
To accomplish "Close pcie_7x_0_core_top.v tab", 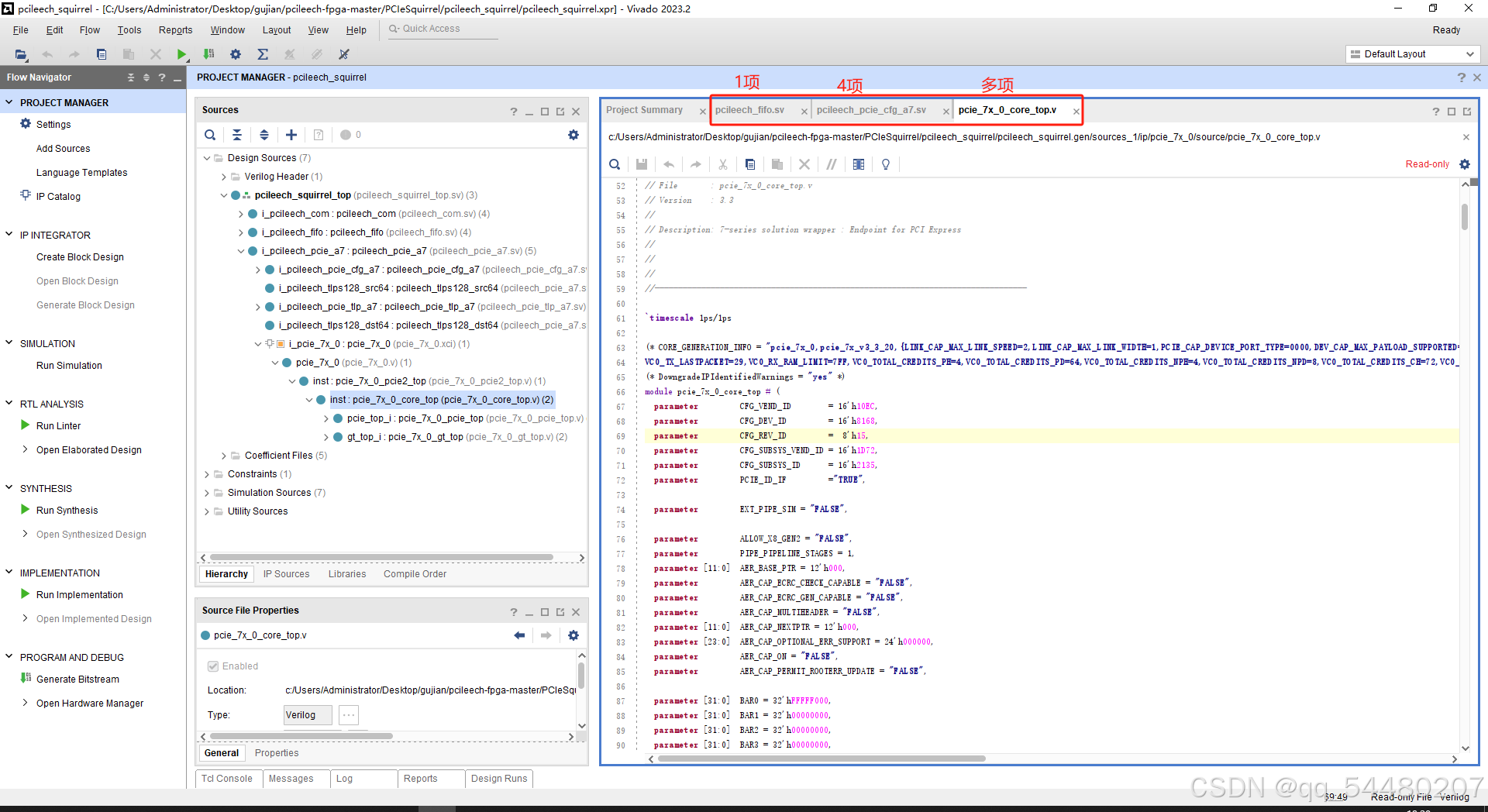I will click(1076, 112).
